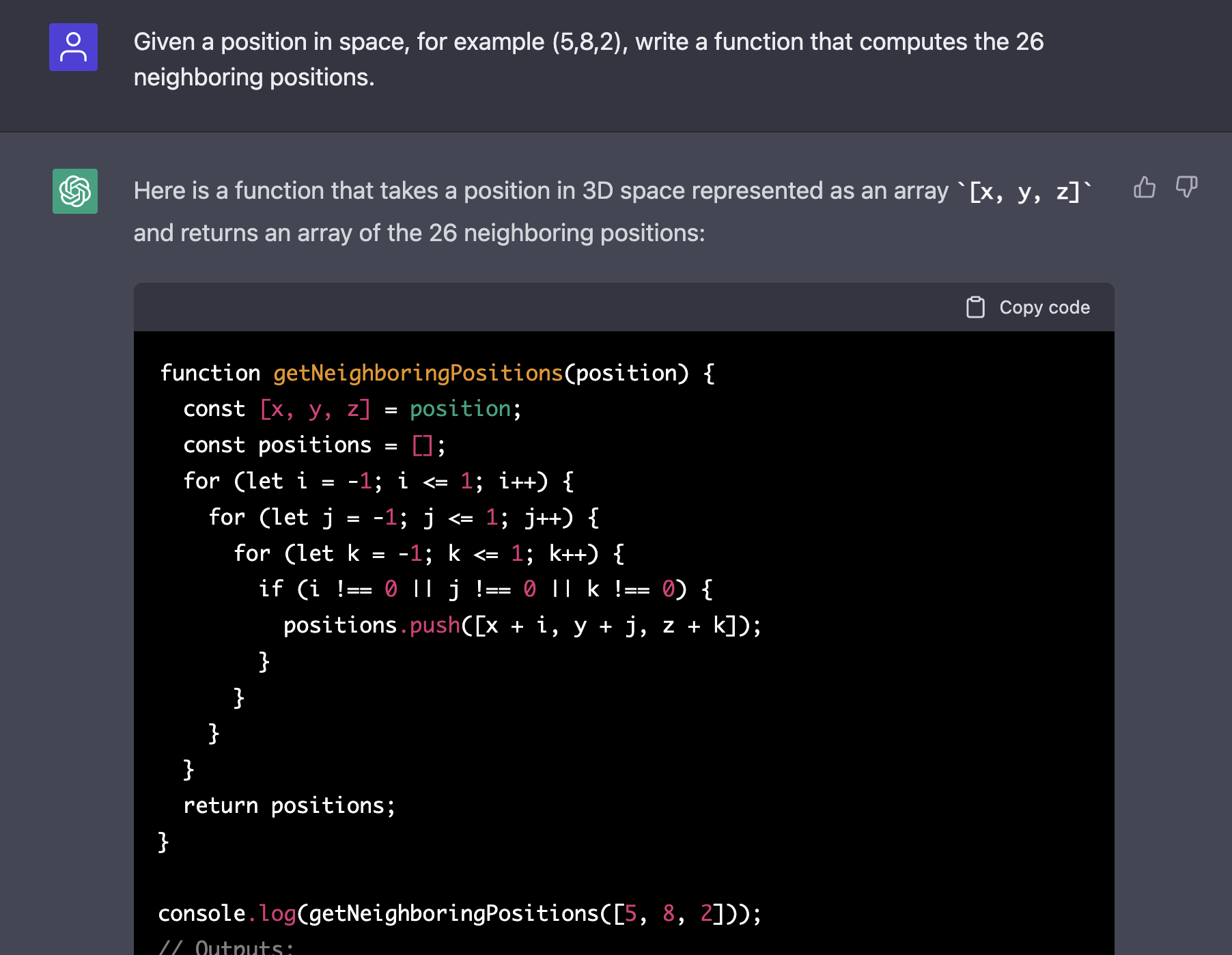Screen dimensions: 1232x955
Task: Click the green ChatGPT logo avatar
Action: tap(75, 191)
